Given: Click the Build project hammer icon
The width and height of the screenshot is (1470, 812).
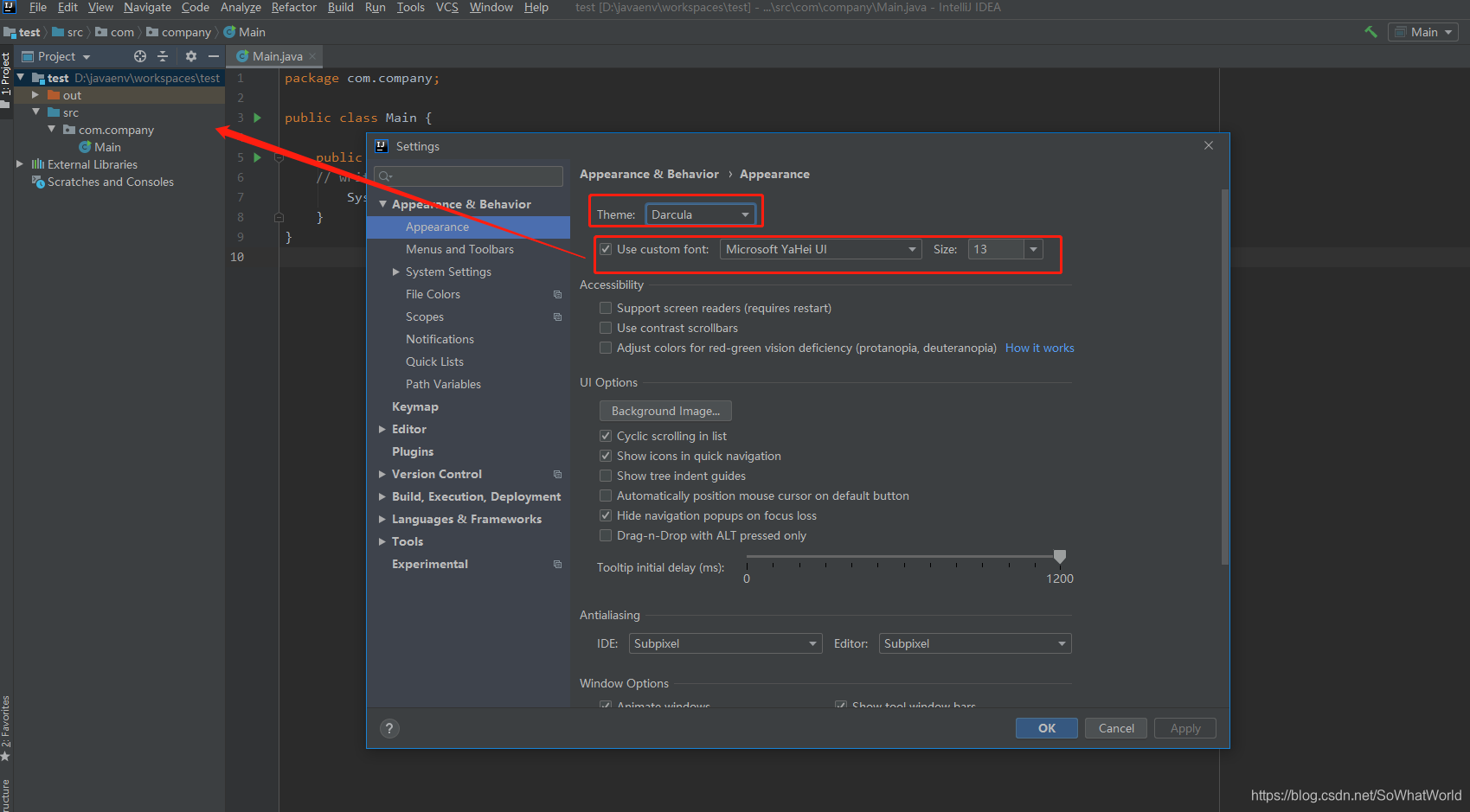Looking at the screenshot, I should pyautogui.click(x=1371, y=32).
